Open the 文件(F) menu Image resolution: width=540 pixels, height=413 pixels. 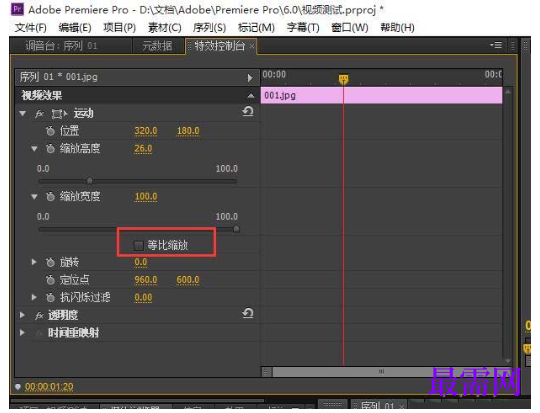31,28
